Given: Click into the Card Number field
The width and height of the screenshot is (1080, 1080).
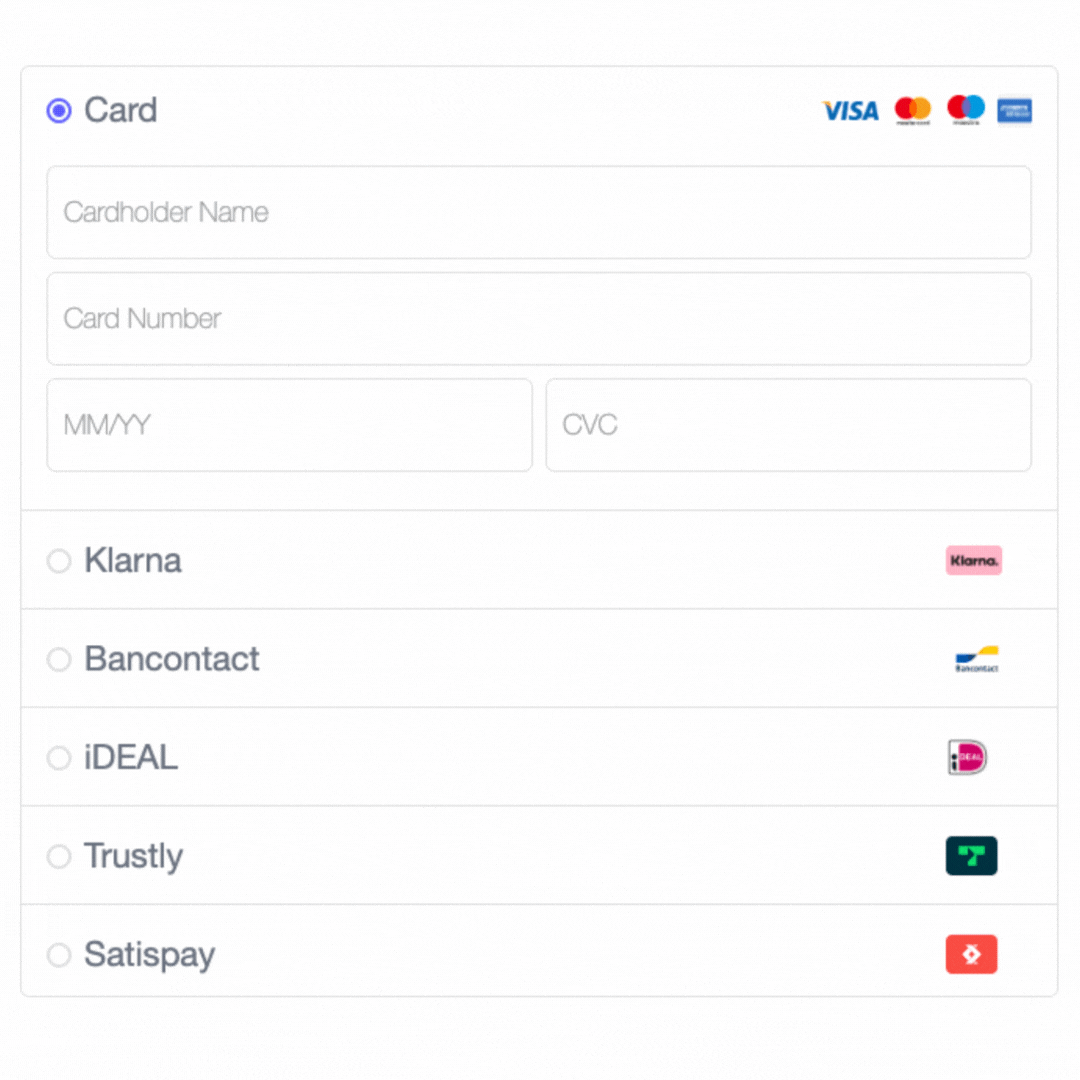Looking at the screenshot, I should (538, 319).
